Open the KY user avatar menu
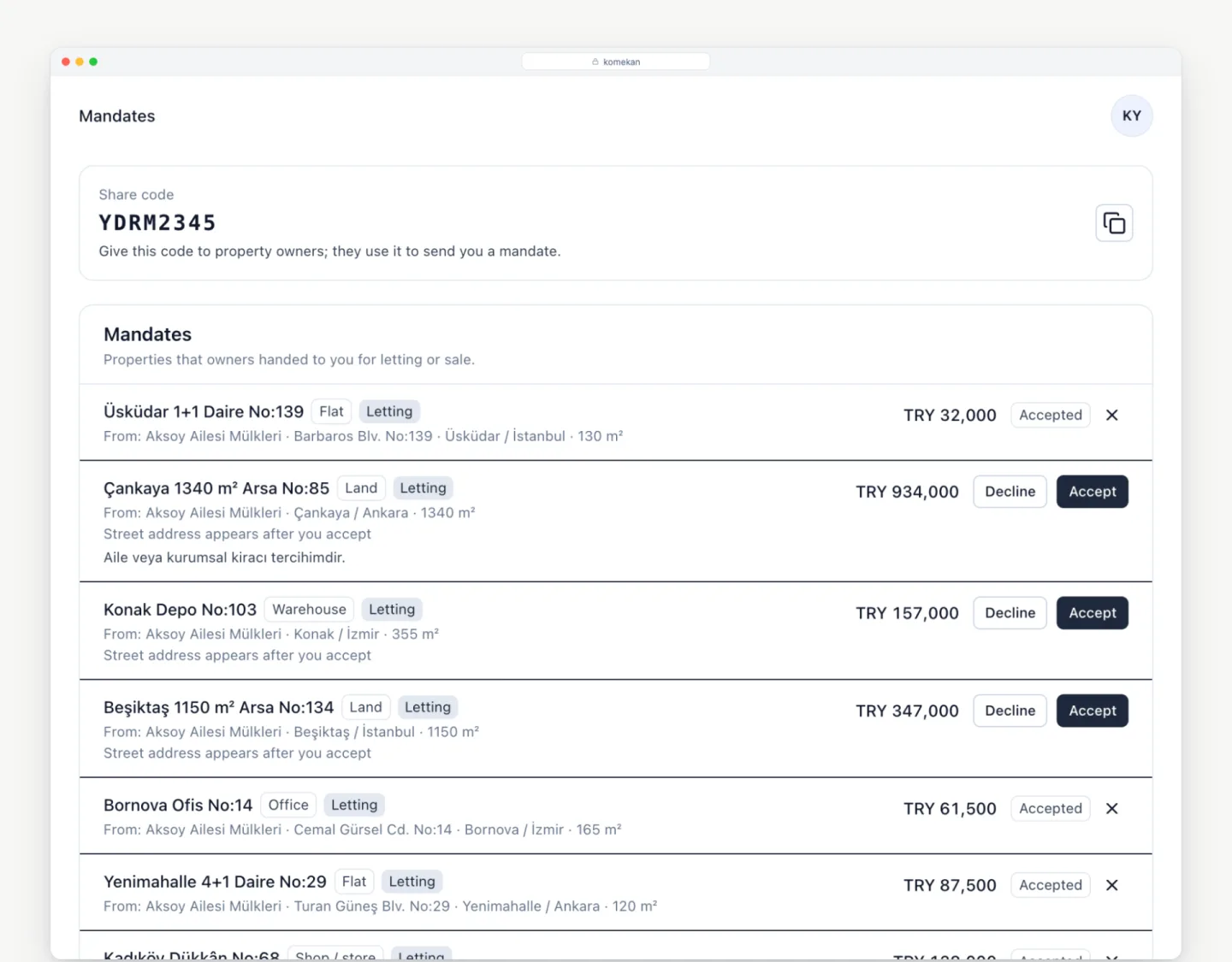The height and width of the screenshot is (962, 1232). (x=1132, y=115)
